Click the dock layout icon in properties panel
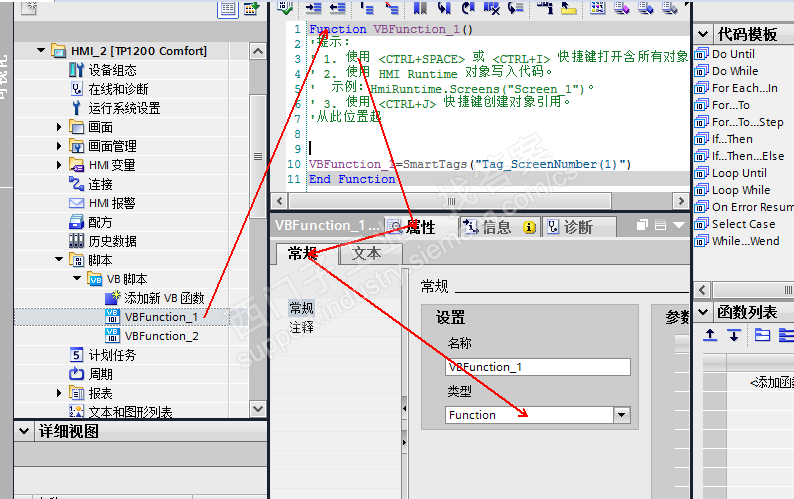 click(x=660, y=224)
